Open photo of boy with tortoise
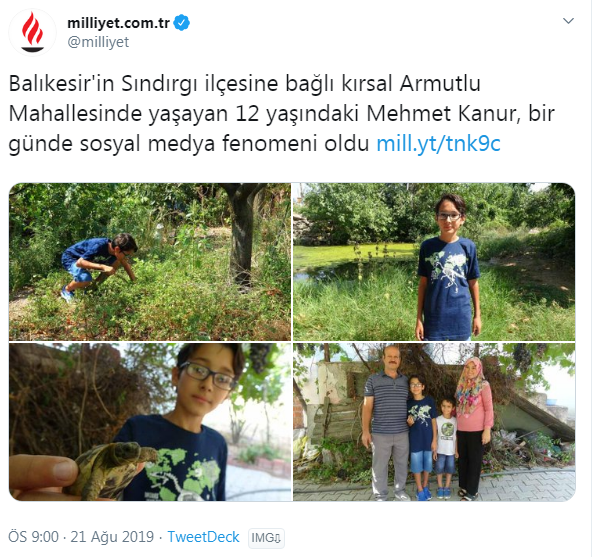The width and height of the screenshot is (599, 557). tap(150, 422)
